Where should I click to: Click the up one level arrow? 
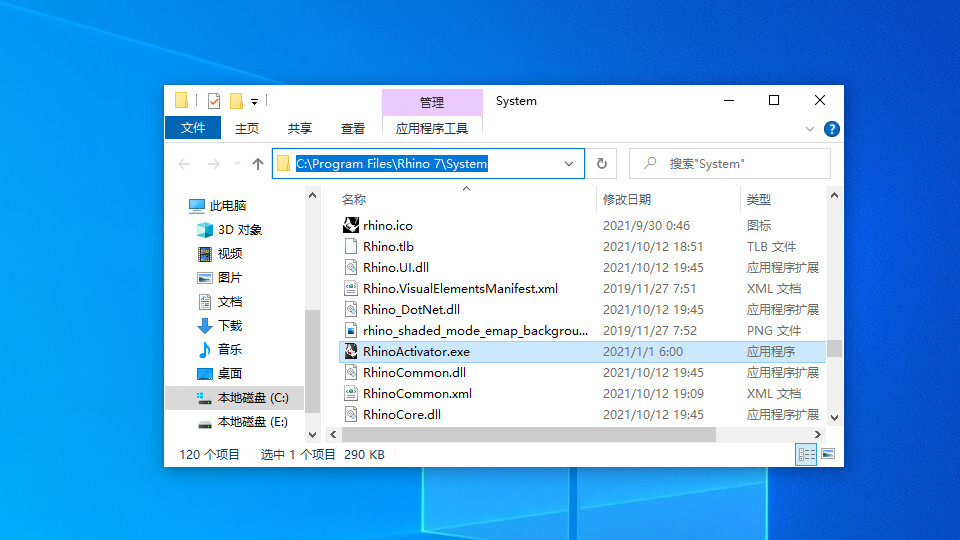tap(258, 164)
